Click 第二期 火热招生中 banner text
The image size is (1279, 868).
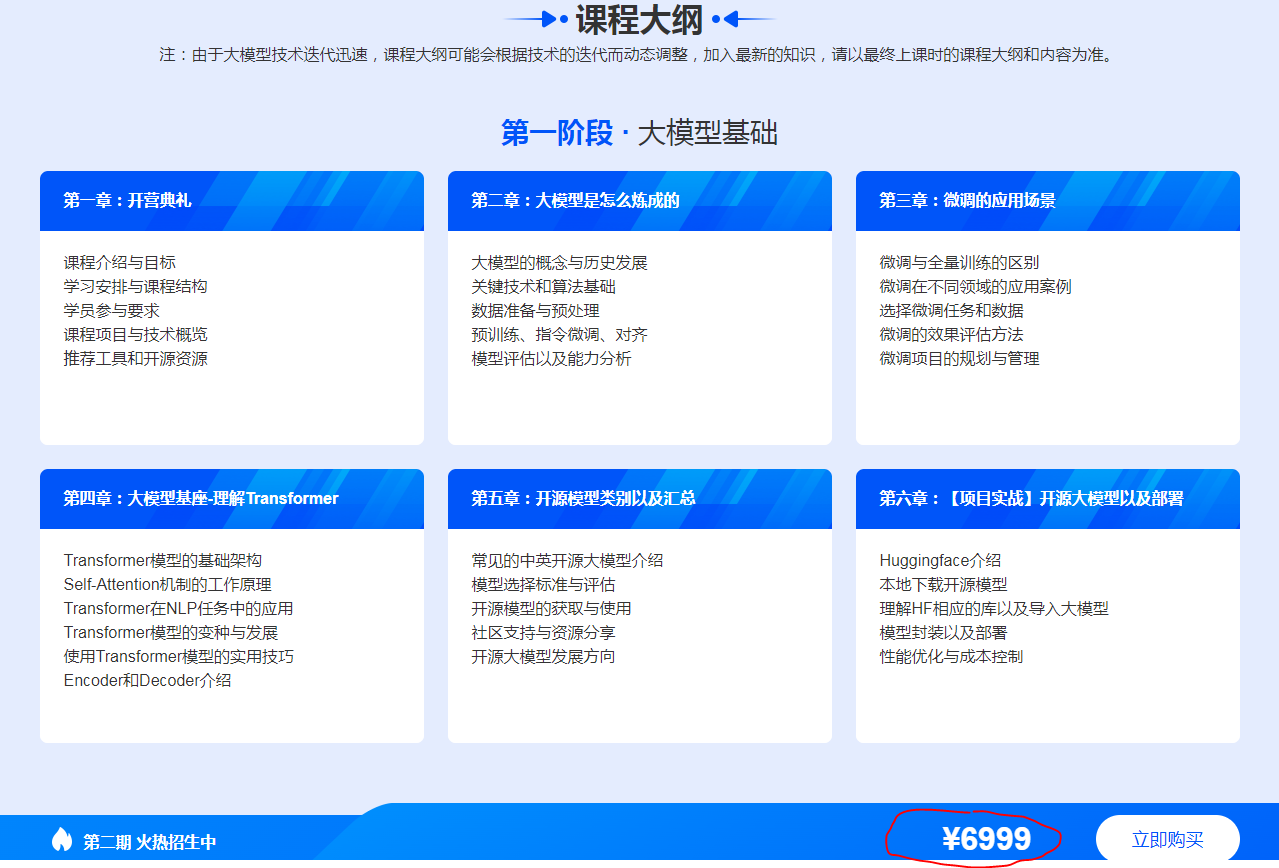tap(149, 842)
